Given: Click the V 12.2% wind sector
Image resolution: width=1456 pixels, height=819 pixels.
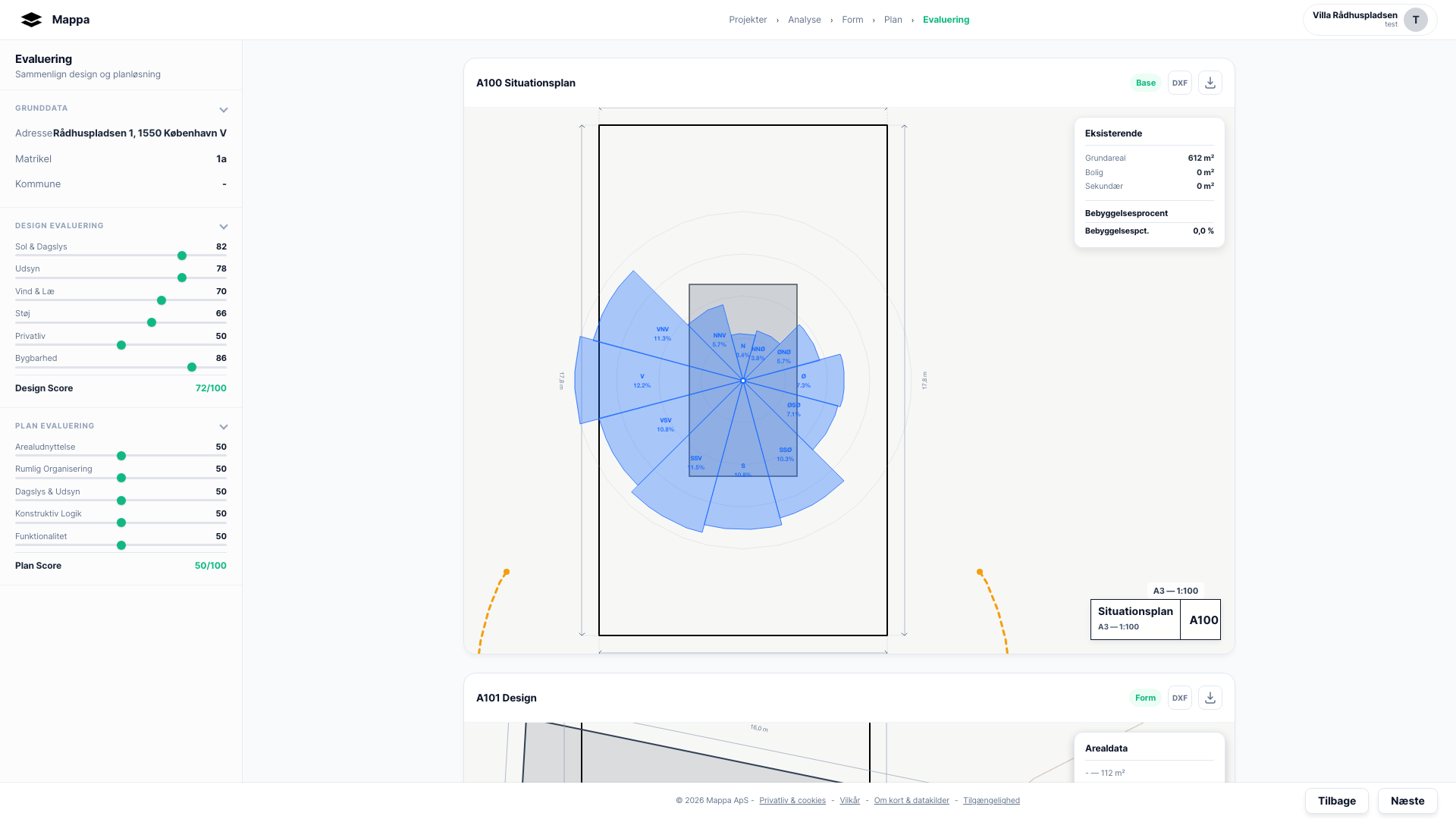Looking at the screenshot, I should (x=642, y=381).
